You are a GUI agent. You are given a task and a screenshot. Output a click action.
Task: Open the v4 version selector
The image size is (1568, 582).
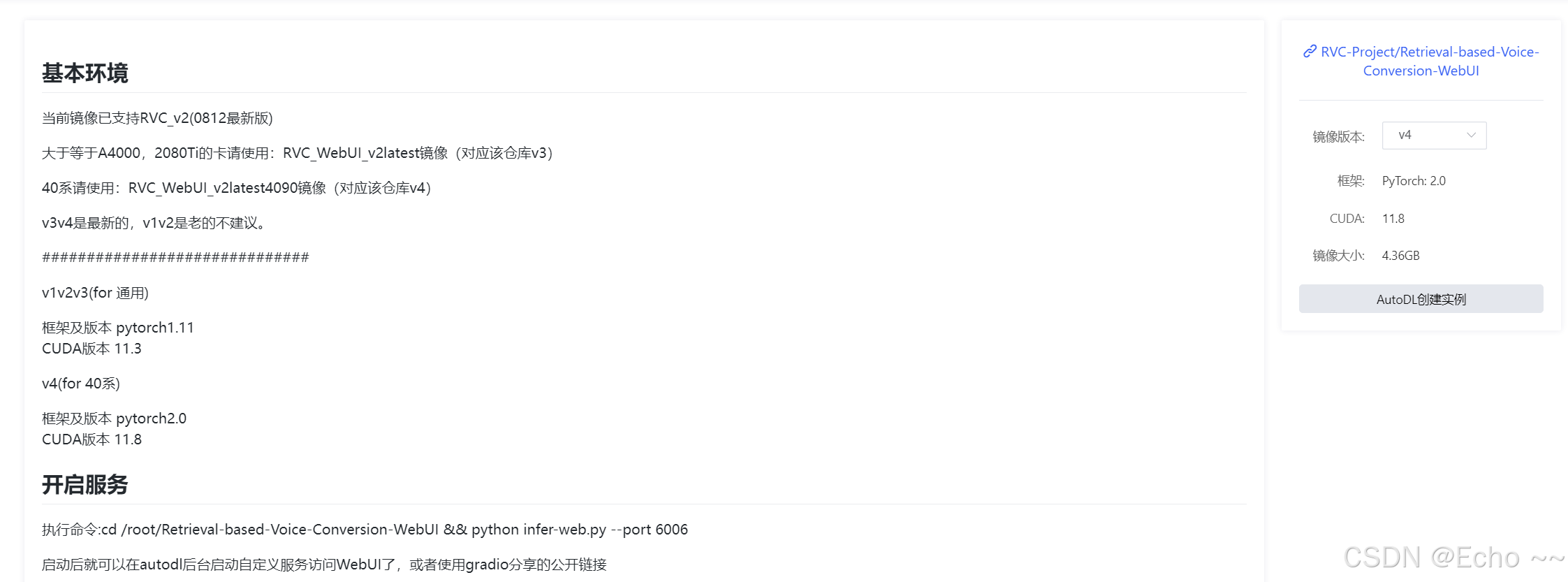point(1434,135)
